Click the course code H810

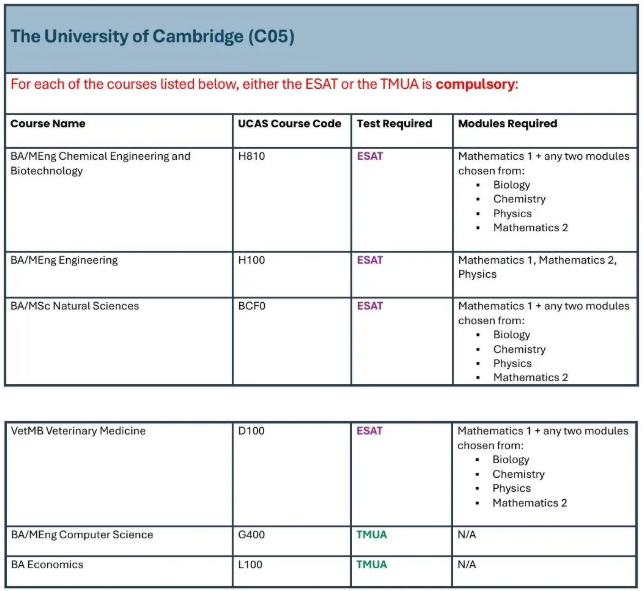pyautogui.click(x=251, y=156)
